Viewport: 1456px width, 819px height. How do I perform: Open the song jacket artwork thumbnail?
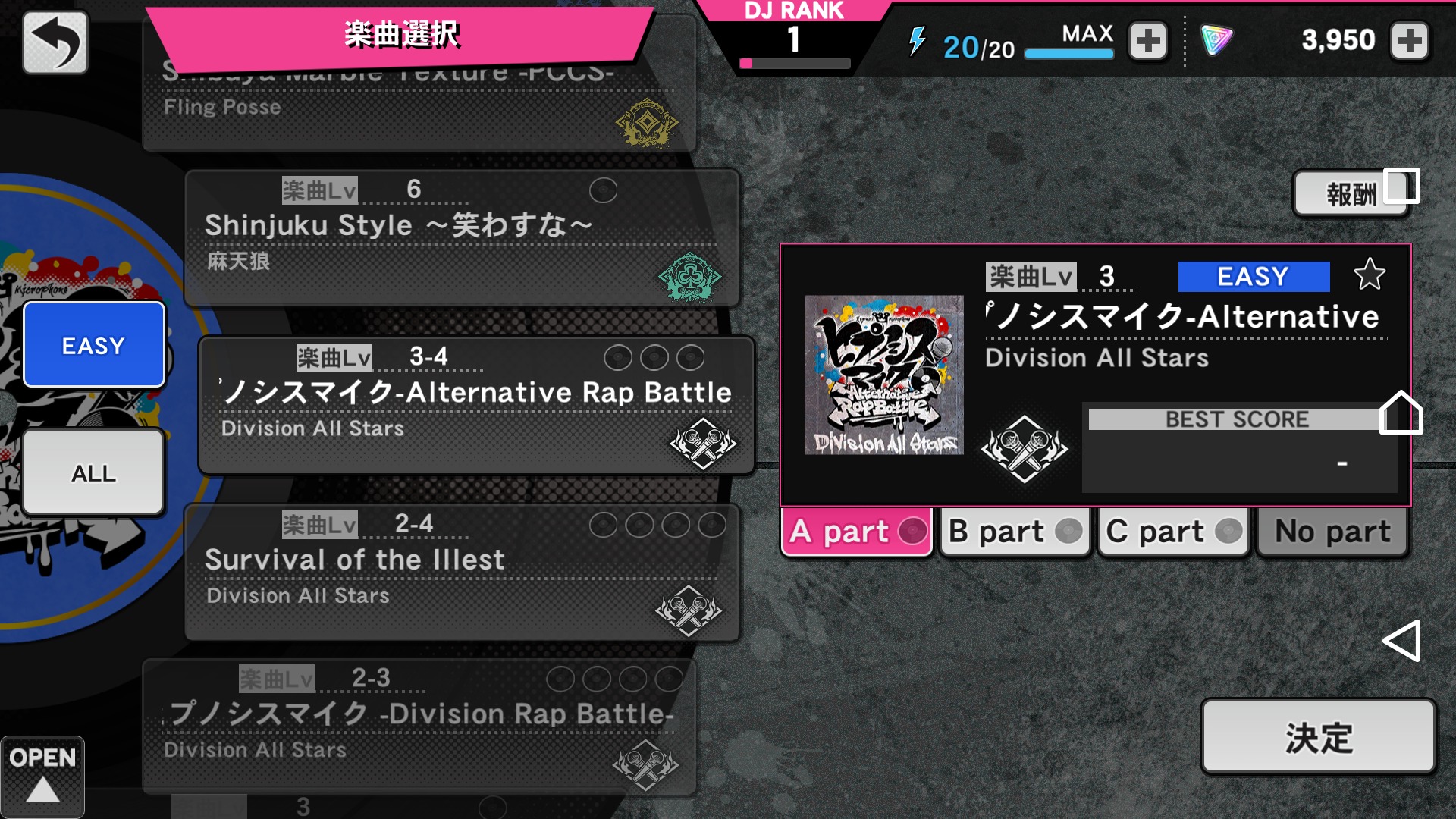pos(883,375)
